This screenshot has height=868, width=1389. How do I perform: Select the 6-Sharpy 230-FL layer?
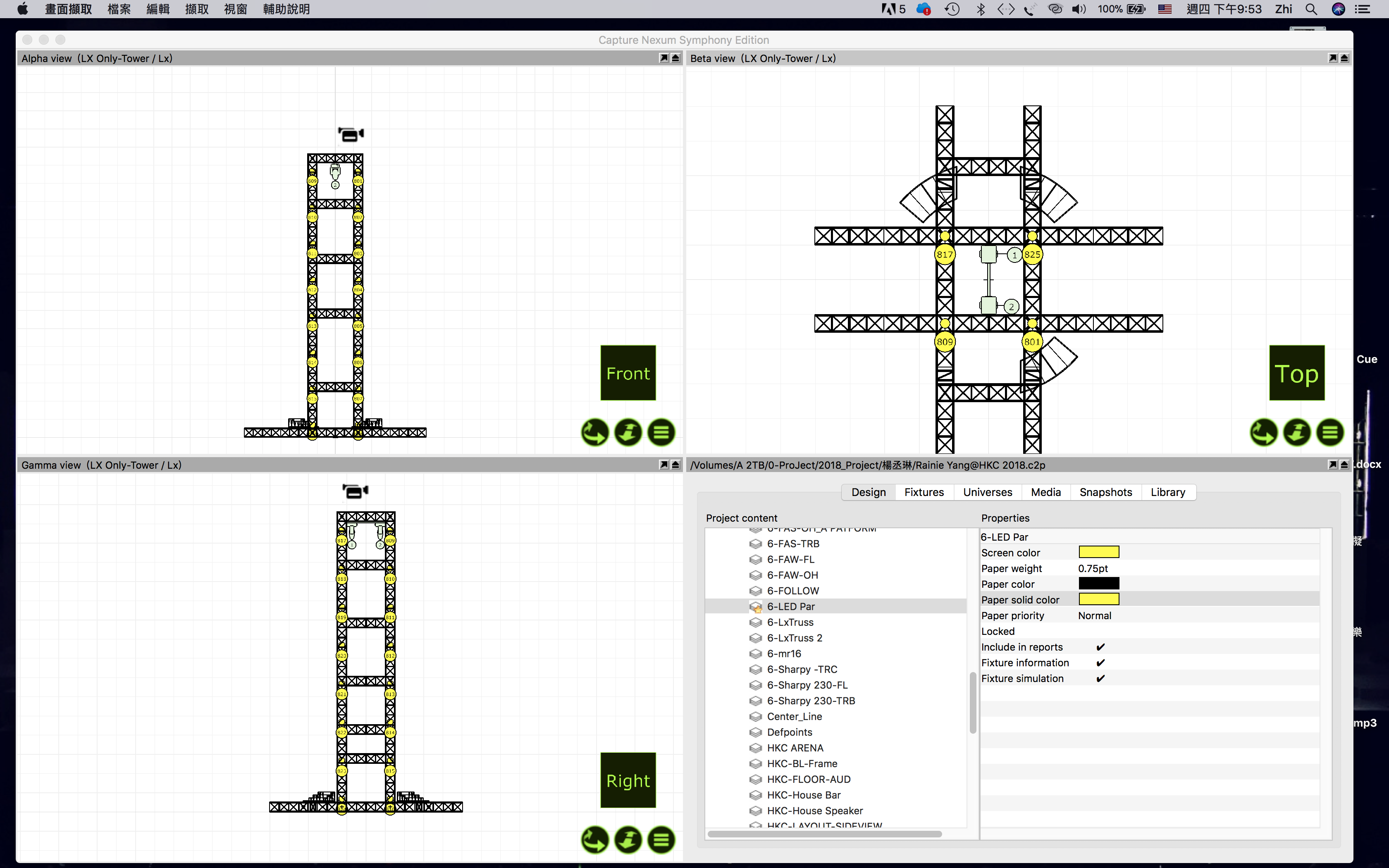(x=807, y=685)
